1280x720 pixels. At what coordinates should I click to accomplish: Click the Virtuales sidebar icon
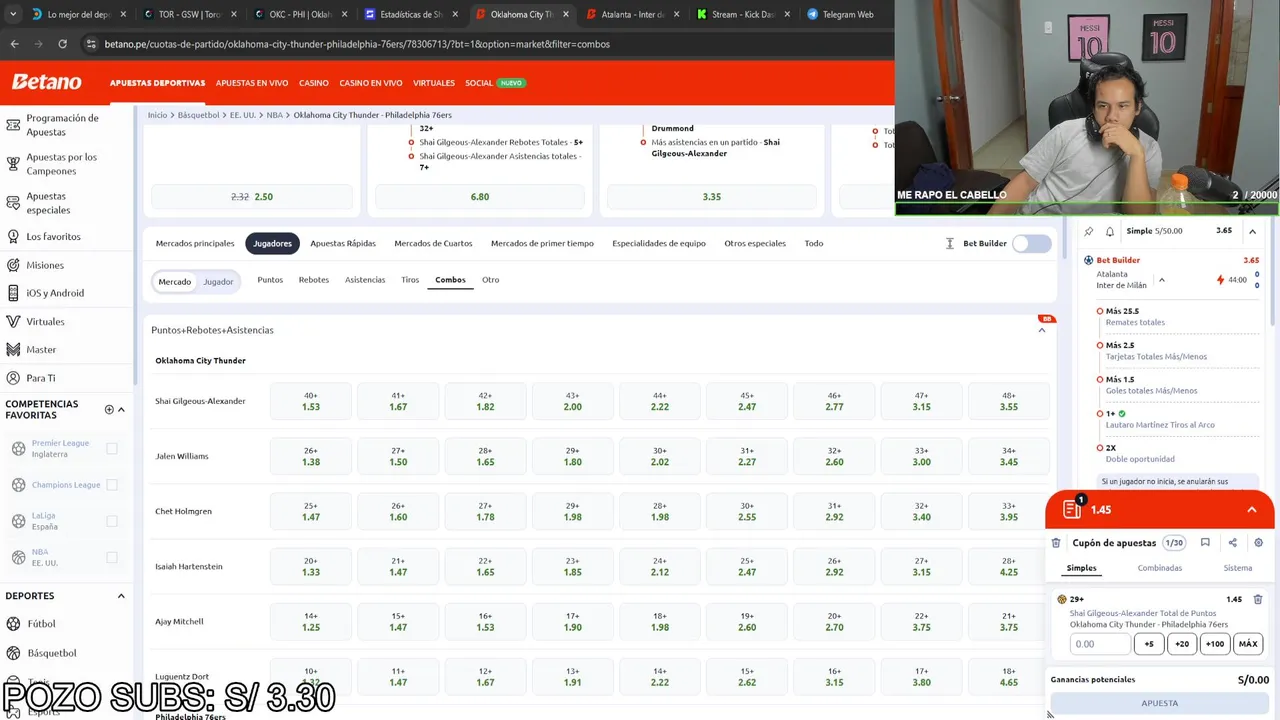pyautogui.click(x=13, y=322)
